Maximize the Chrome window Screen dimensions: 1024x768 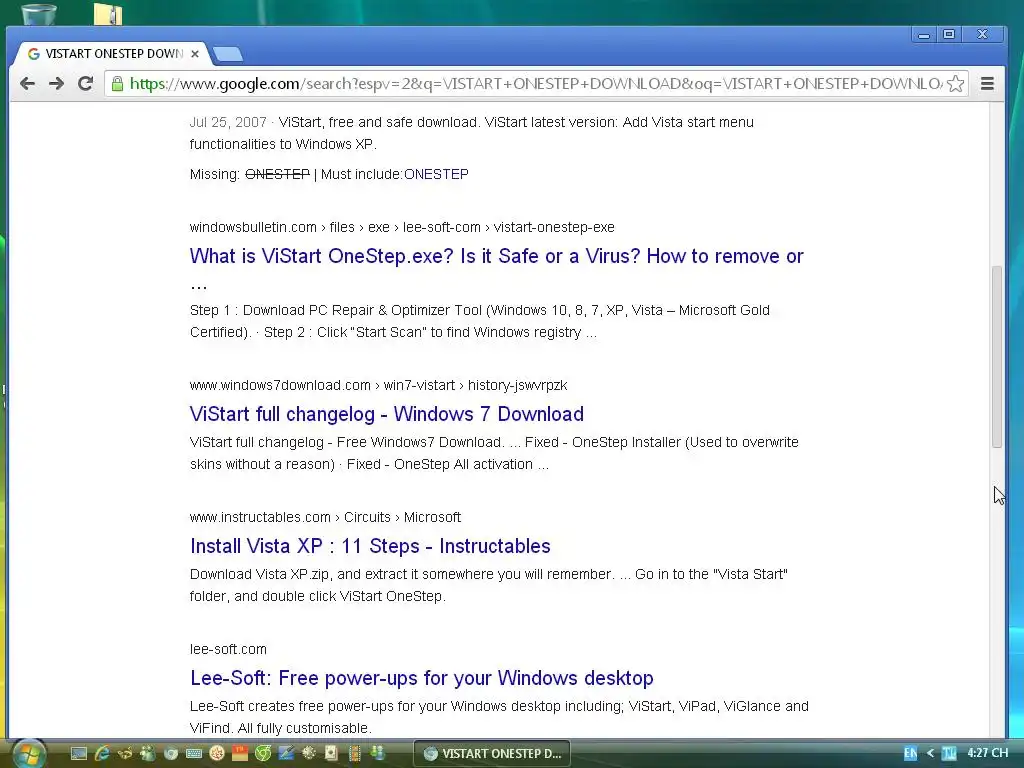click(949, 34)
